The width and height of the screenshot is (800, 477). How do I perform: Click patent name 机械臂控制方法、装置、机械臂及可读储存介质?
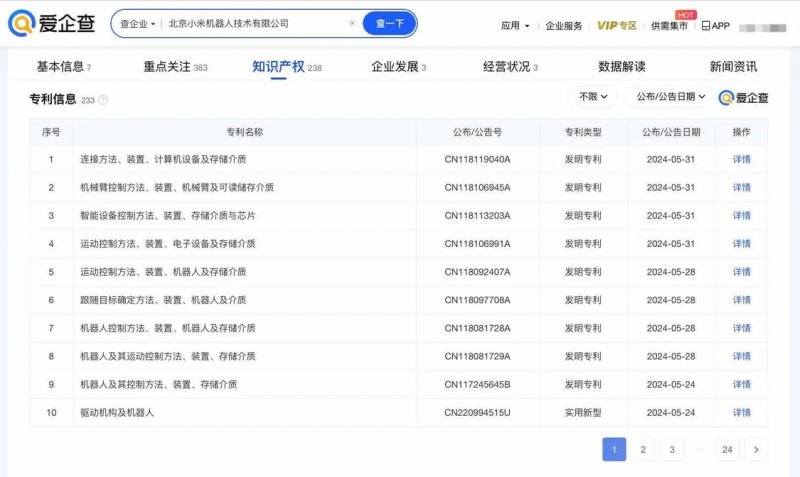click(x=177, y=187)
